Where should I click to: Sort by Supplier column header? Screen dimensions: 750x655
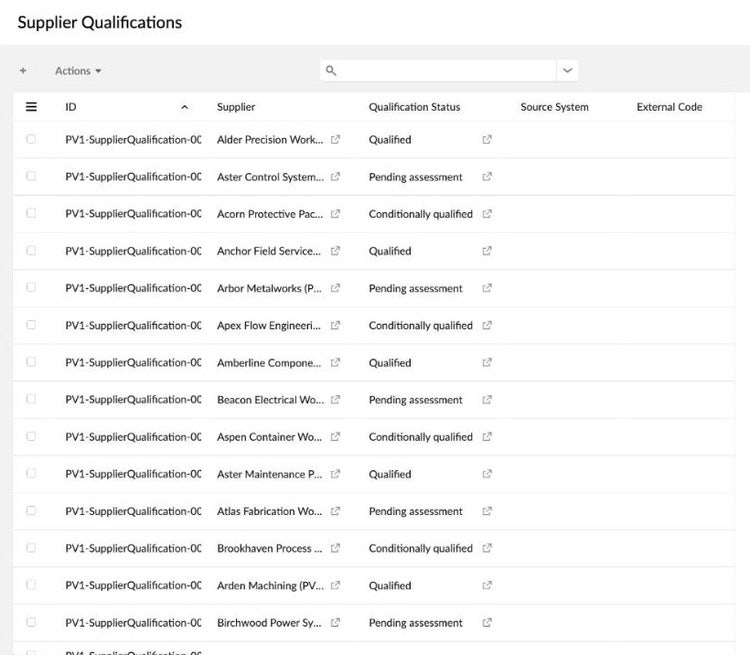pyautogui.click(x=236, y=107)
